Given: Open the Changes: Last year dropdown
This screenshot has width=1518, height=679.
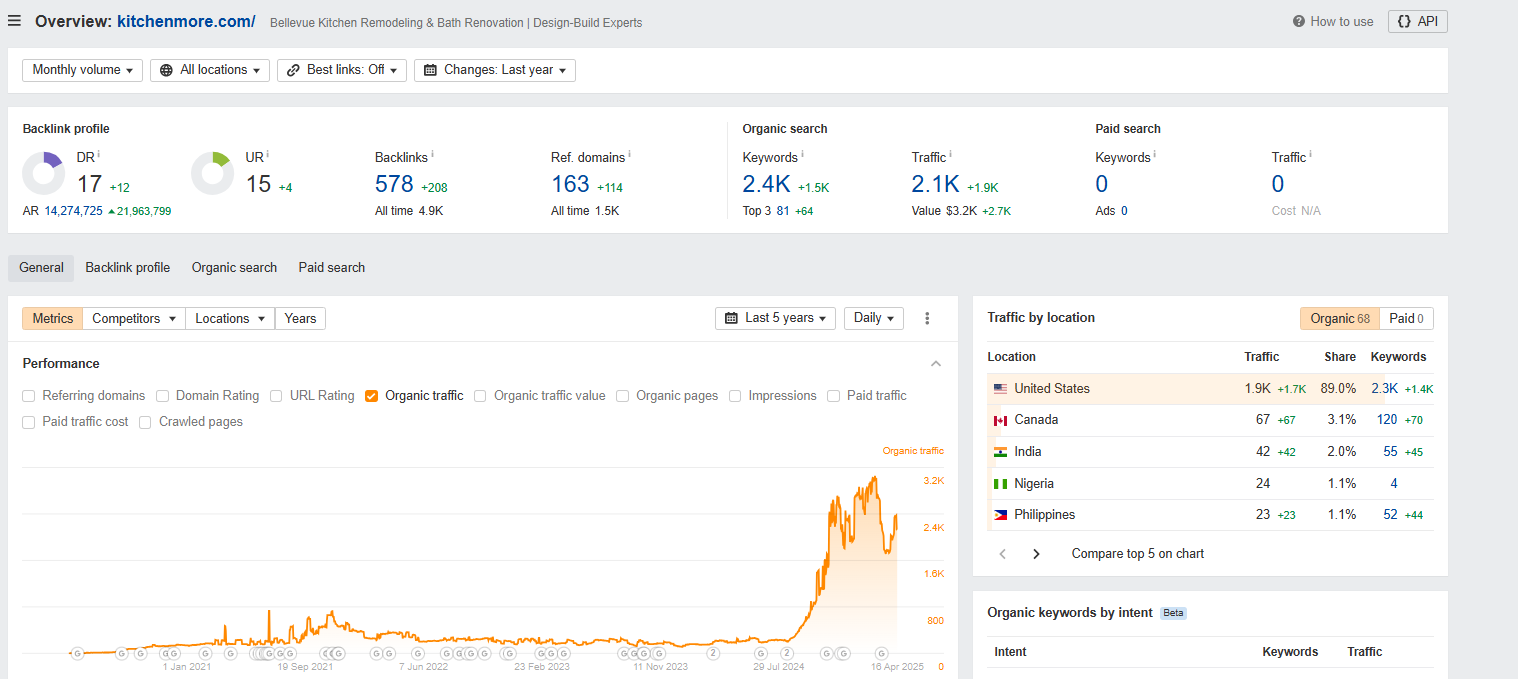Looking at the screenshot, I should point(495,70).
